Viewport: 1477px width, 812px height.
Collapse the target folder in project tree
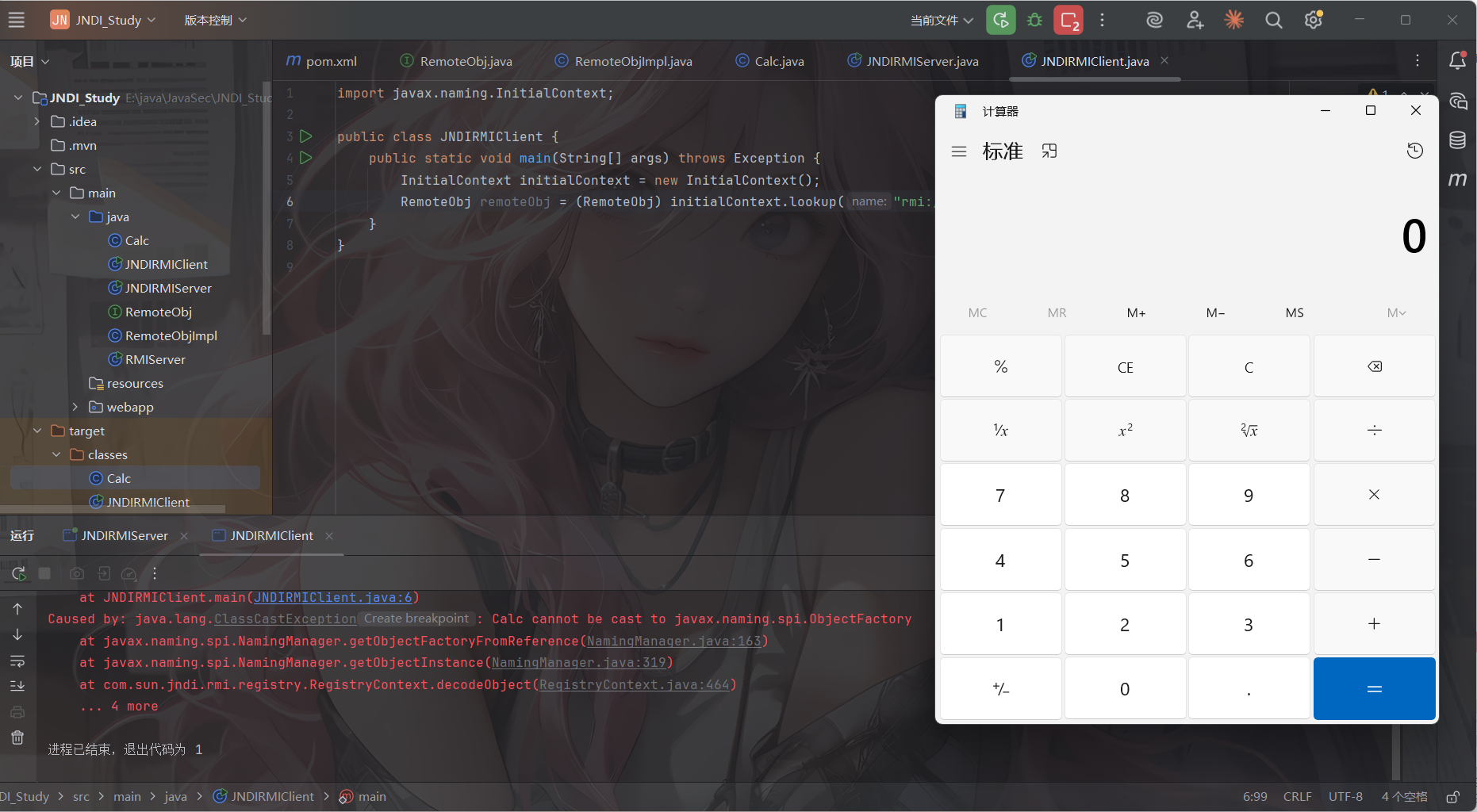(x=37, y=431)
